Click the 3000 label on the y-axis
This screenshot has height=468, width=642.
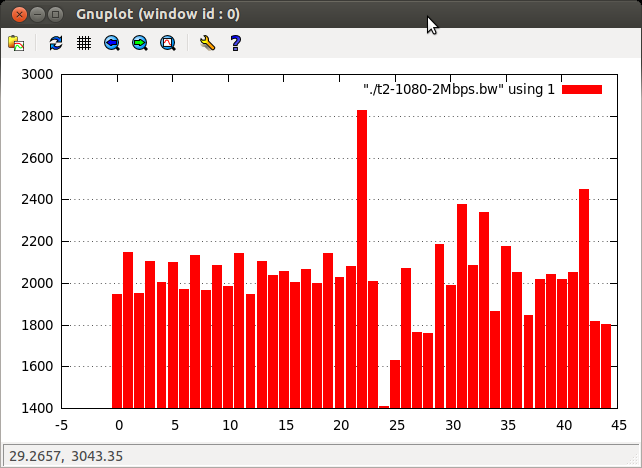[38, 75]
